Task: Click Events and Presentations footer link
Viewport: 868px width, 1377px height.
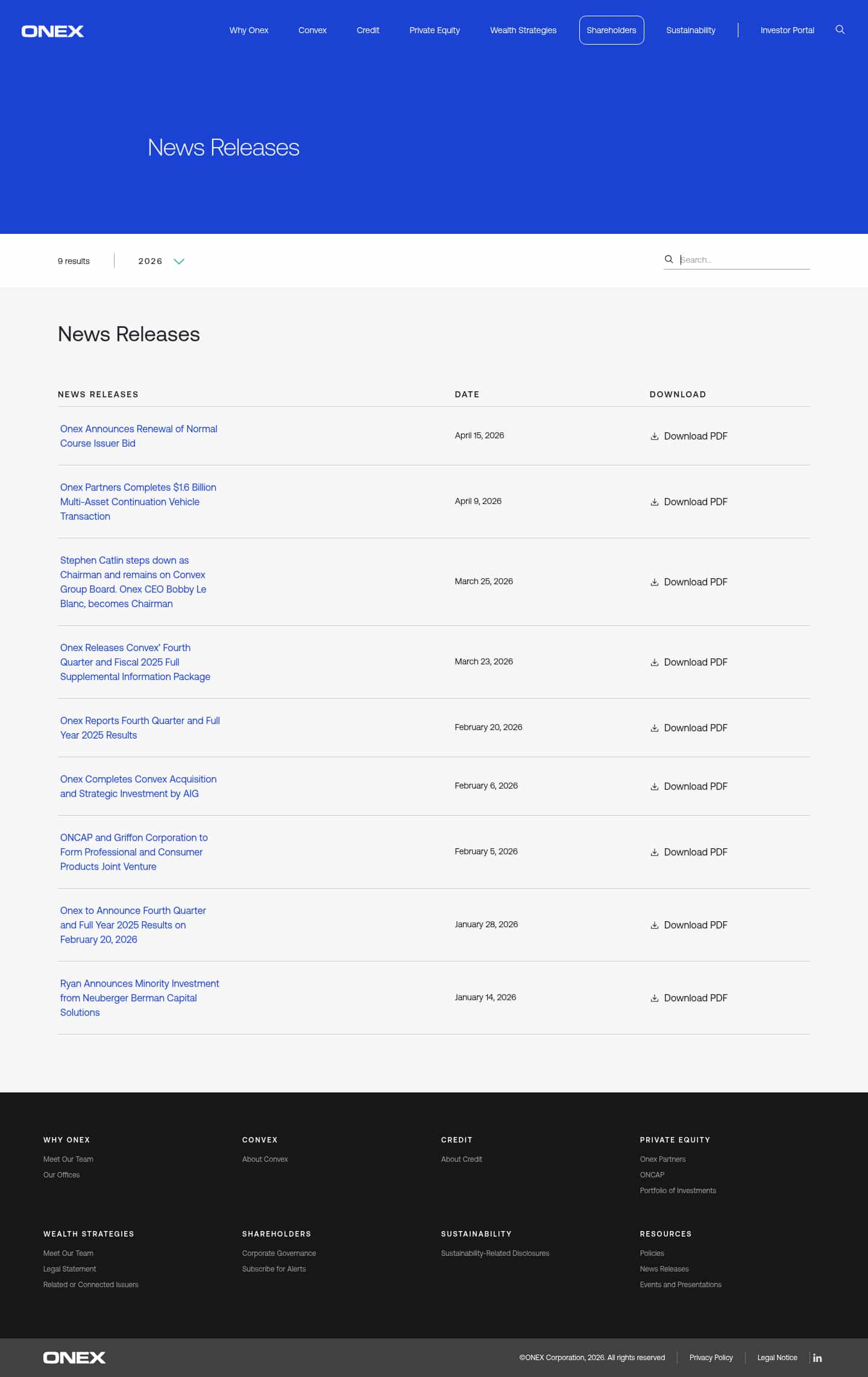Action: click(681, 1285)
